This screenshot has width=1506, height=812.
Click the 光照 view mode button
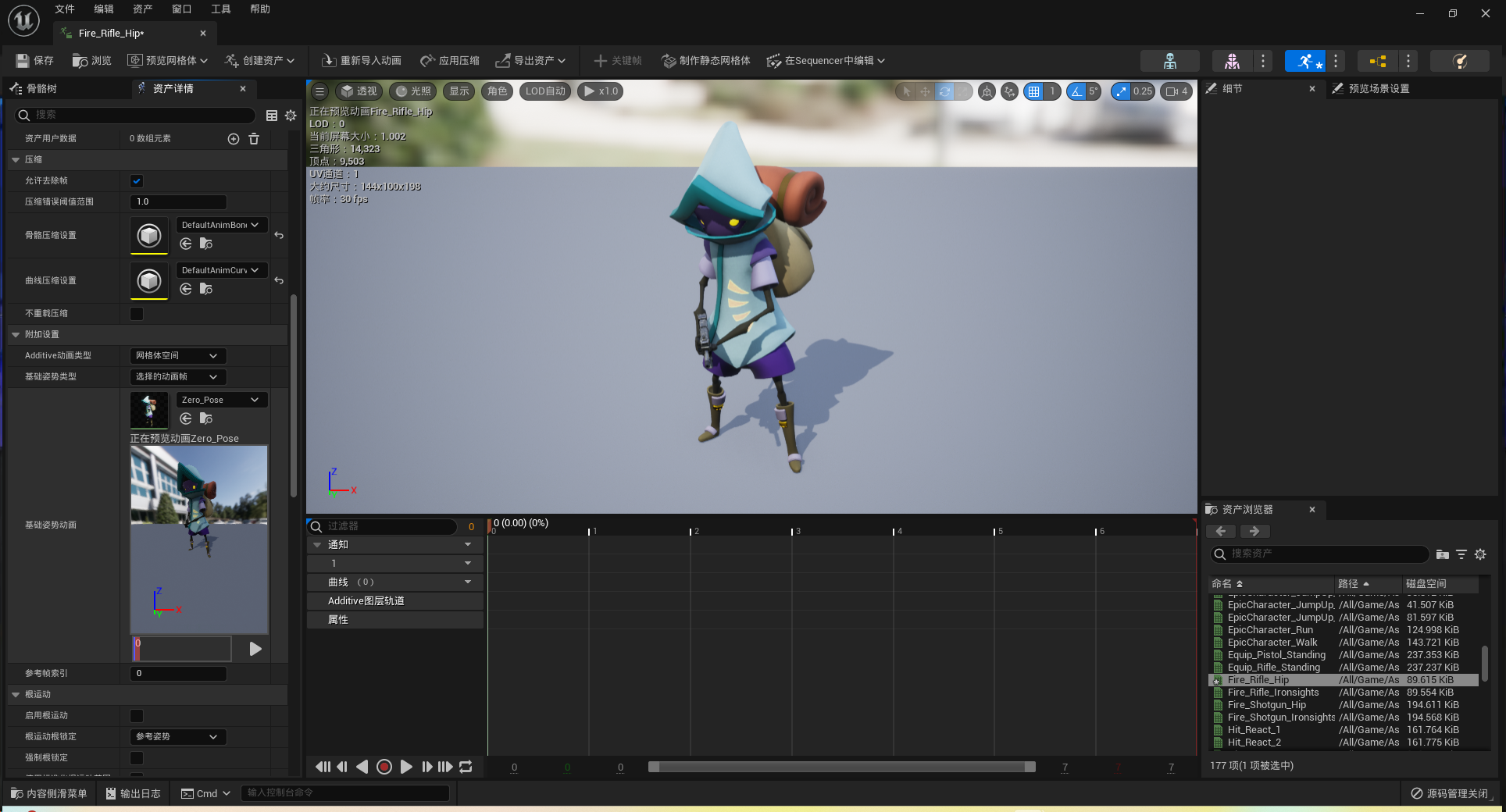(413, 91)
